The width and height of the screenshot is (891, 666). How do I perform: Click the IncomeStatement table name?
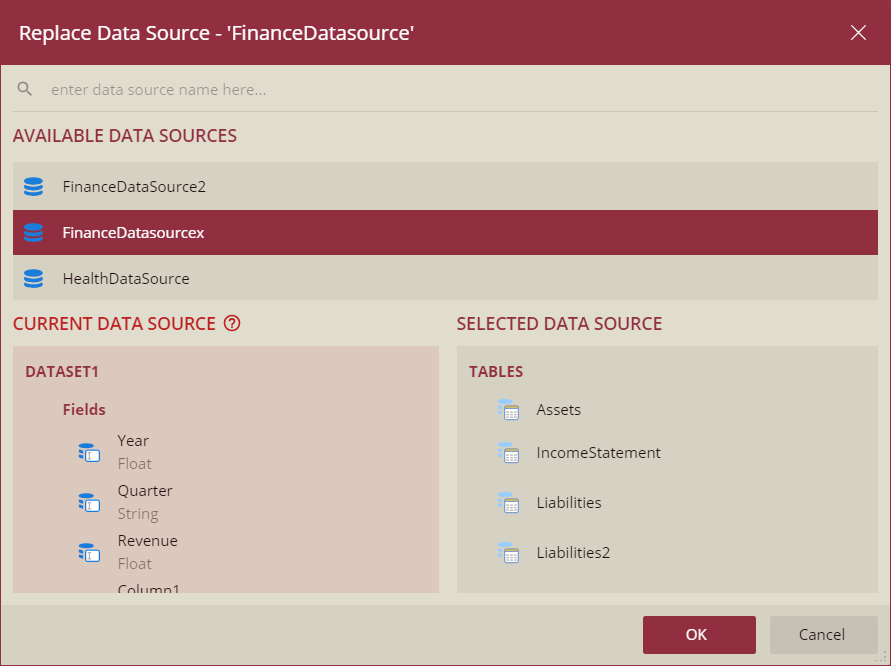tap(598, 453)
